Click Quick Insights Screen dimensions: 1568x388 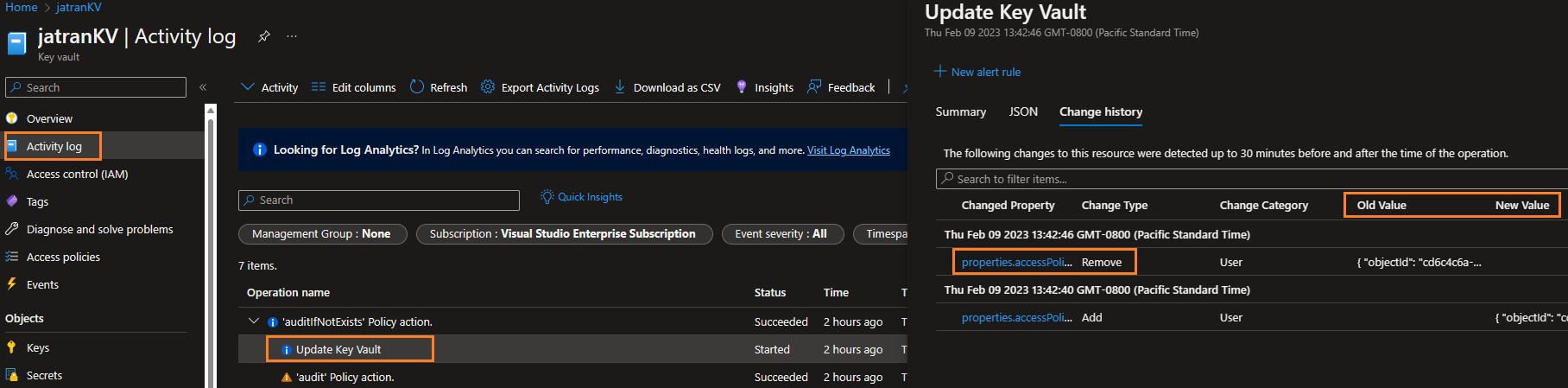click(581, 197)
